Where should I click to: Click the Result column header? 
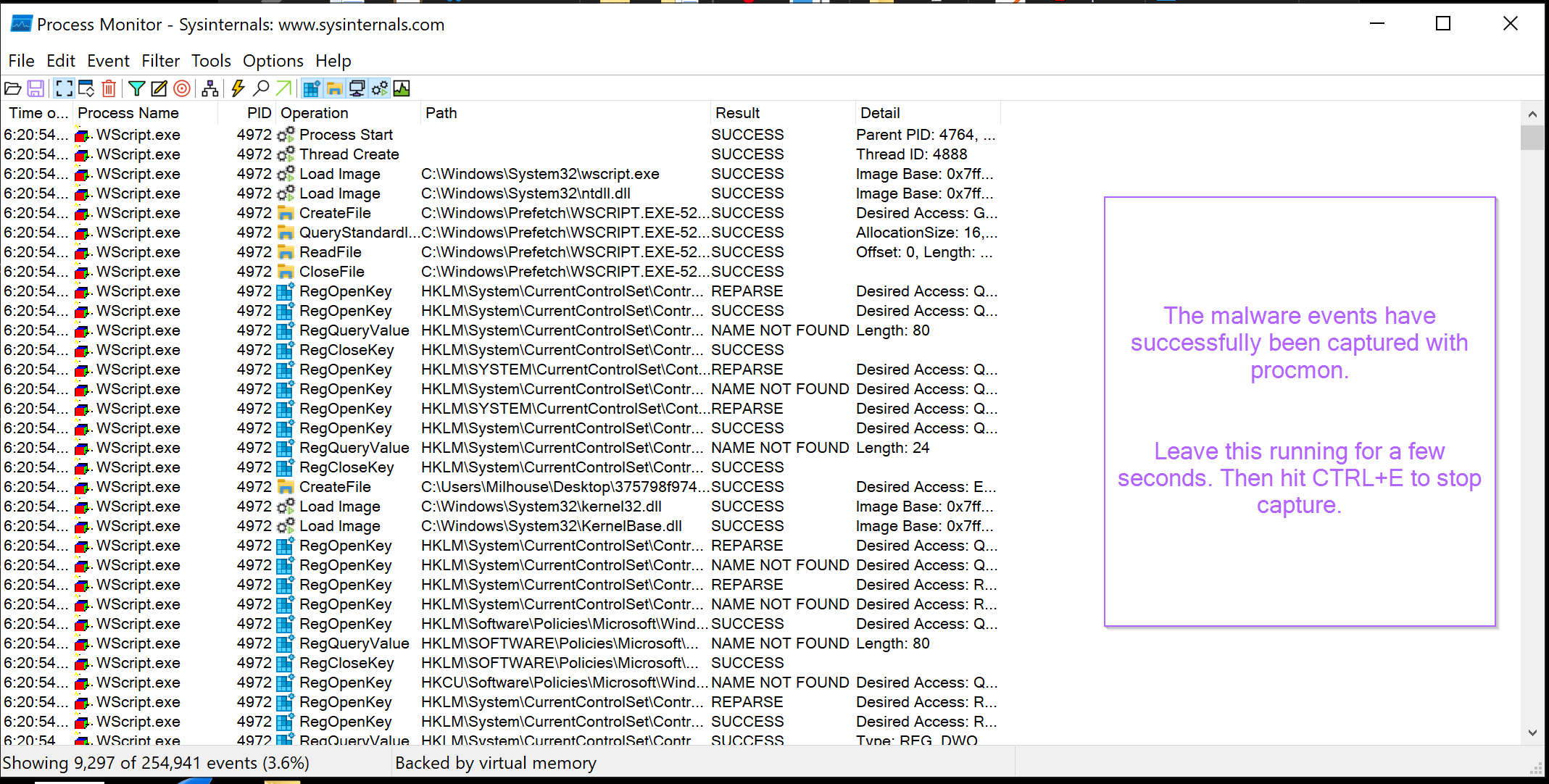[737, 113]
